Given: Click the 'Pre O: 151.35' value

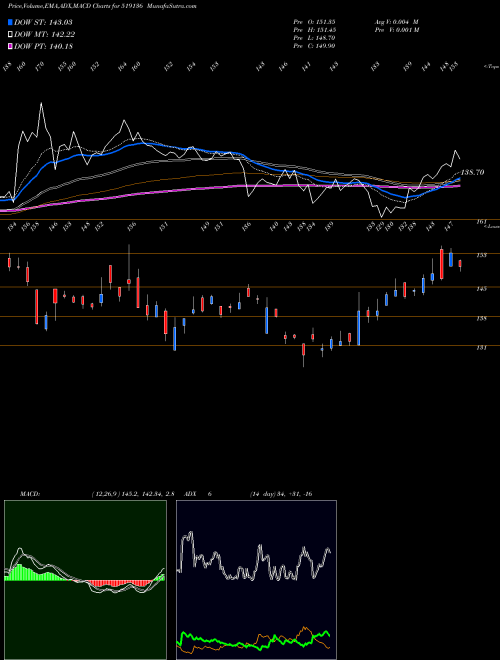Looking at the screenshot, I should click(x=314, y=21).
